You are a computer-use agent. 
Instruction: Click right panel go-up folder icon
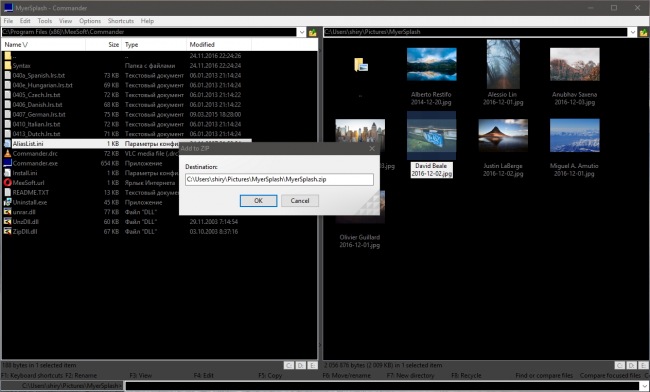(643, 32)
